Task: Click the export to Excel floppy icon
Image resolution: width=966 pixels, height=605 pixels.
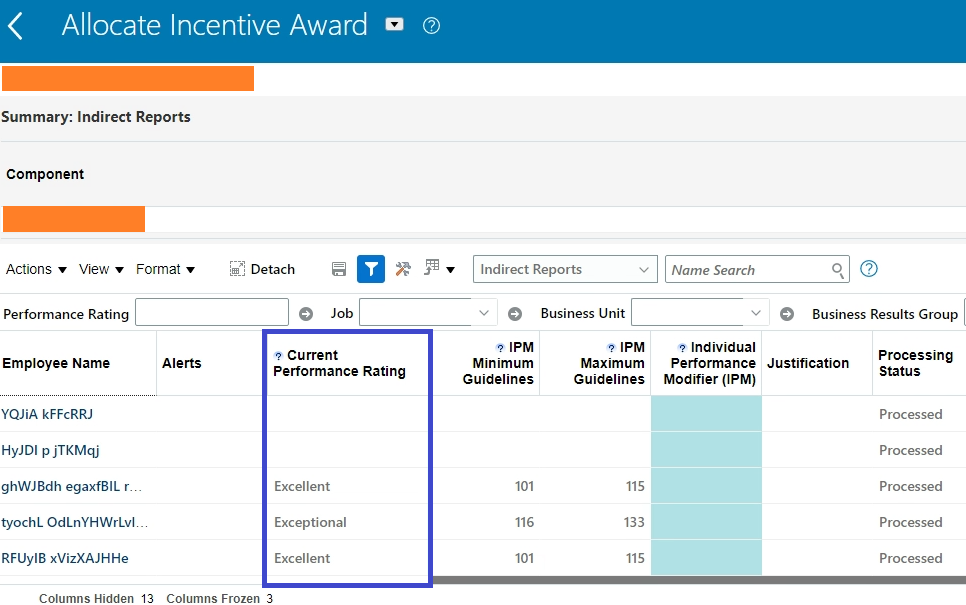Action: point(338,268)
